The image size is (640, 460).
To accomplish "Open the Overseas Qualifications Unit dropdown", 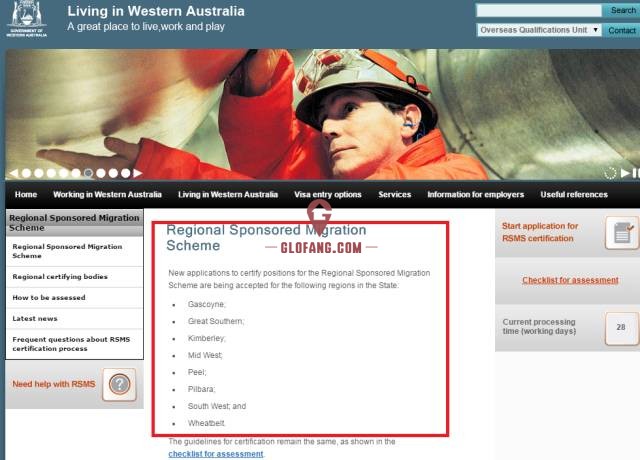I will [539, 30].
